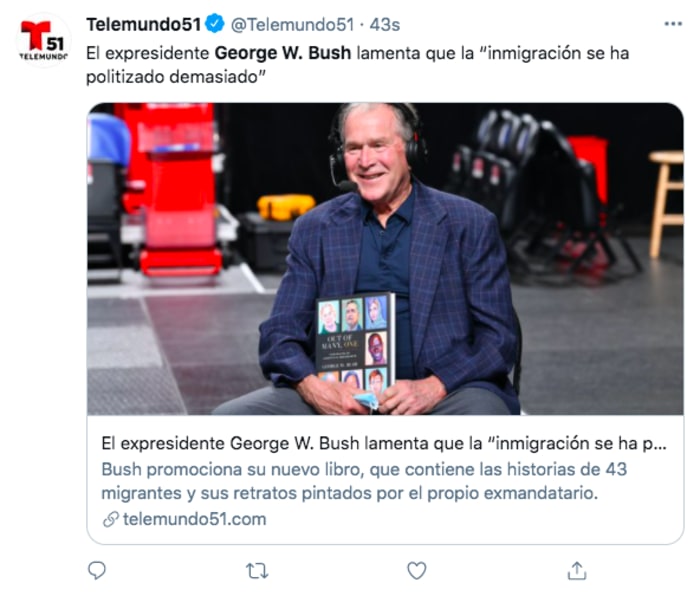Like the tweet with heart icon
Viewport: 700px width, 596px height.
417,571
